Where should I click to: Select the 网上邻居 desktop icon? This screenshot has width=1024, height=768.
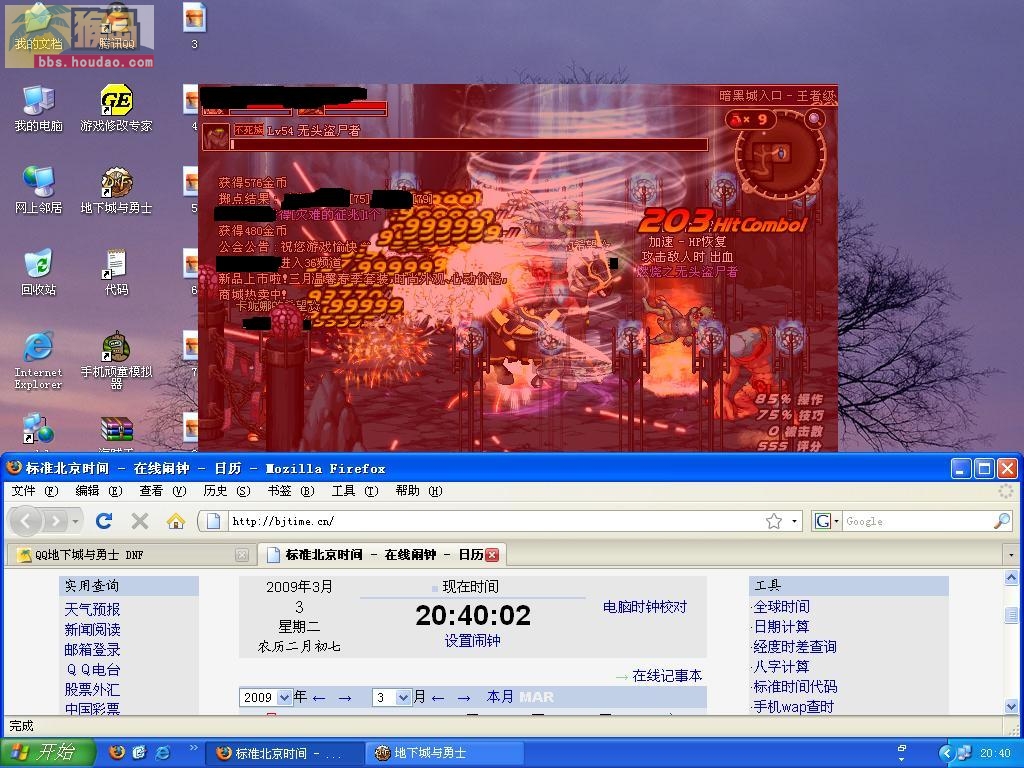click(x=39, y=191)
